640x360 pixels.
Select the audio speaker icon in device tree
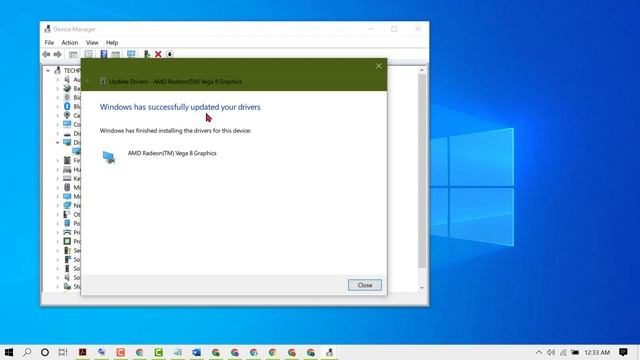(67, 79)
